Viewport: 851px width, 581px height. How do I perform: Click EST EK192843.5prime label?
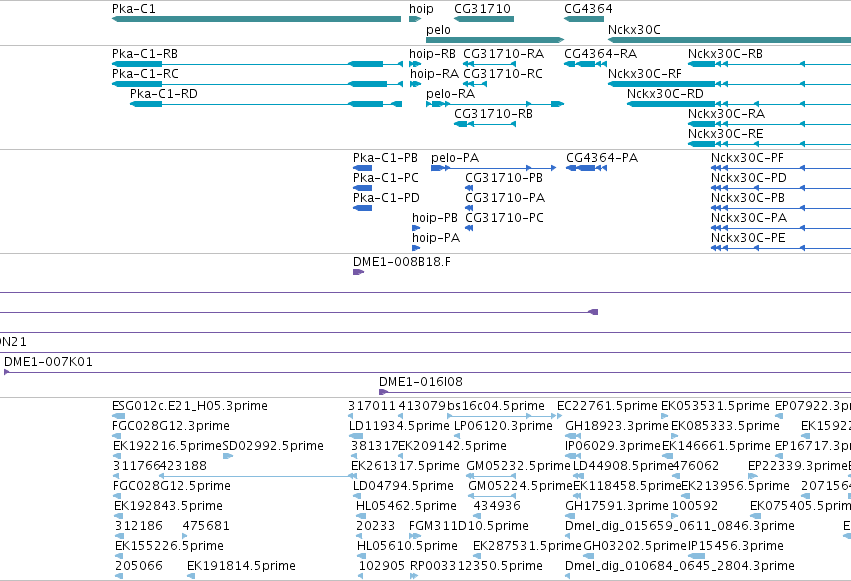click(169, 506)
